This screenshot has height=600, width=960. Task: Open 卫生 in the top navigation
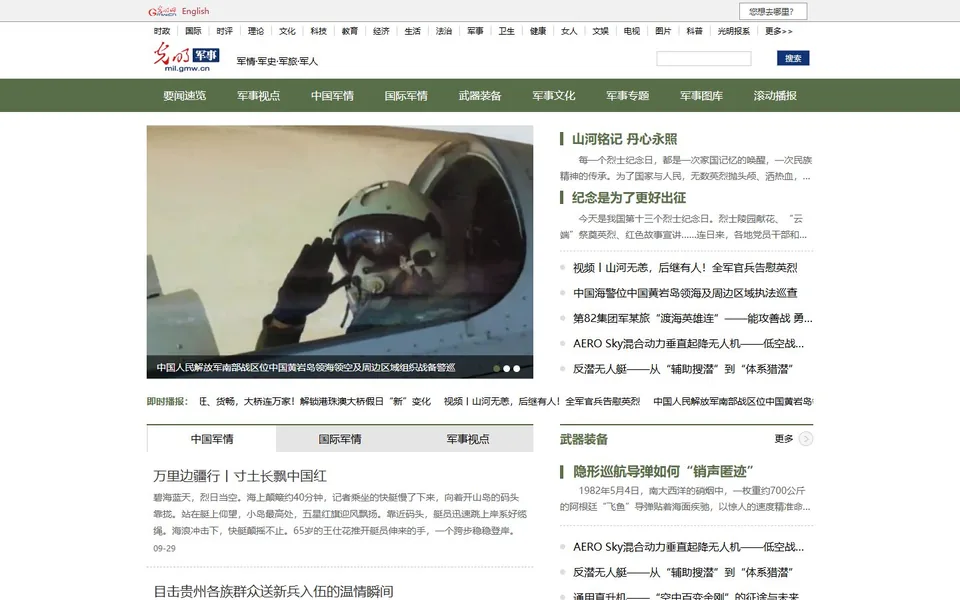pos(506,31)
